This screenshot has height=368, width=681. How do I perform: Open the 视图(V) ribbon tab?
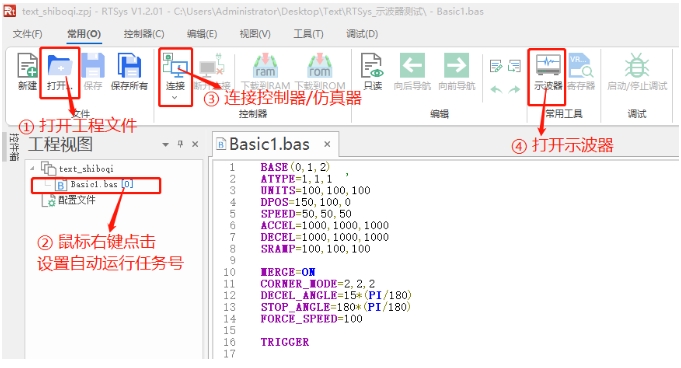255,33
